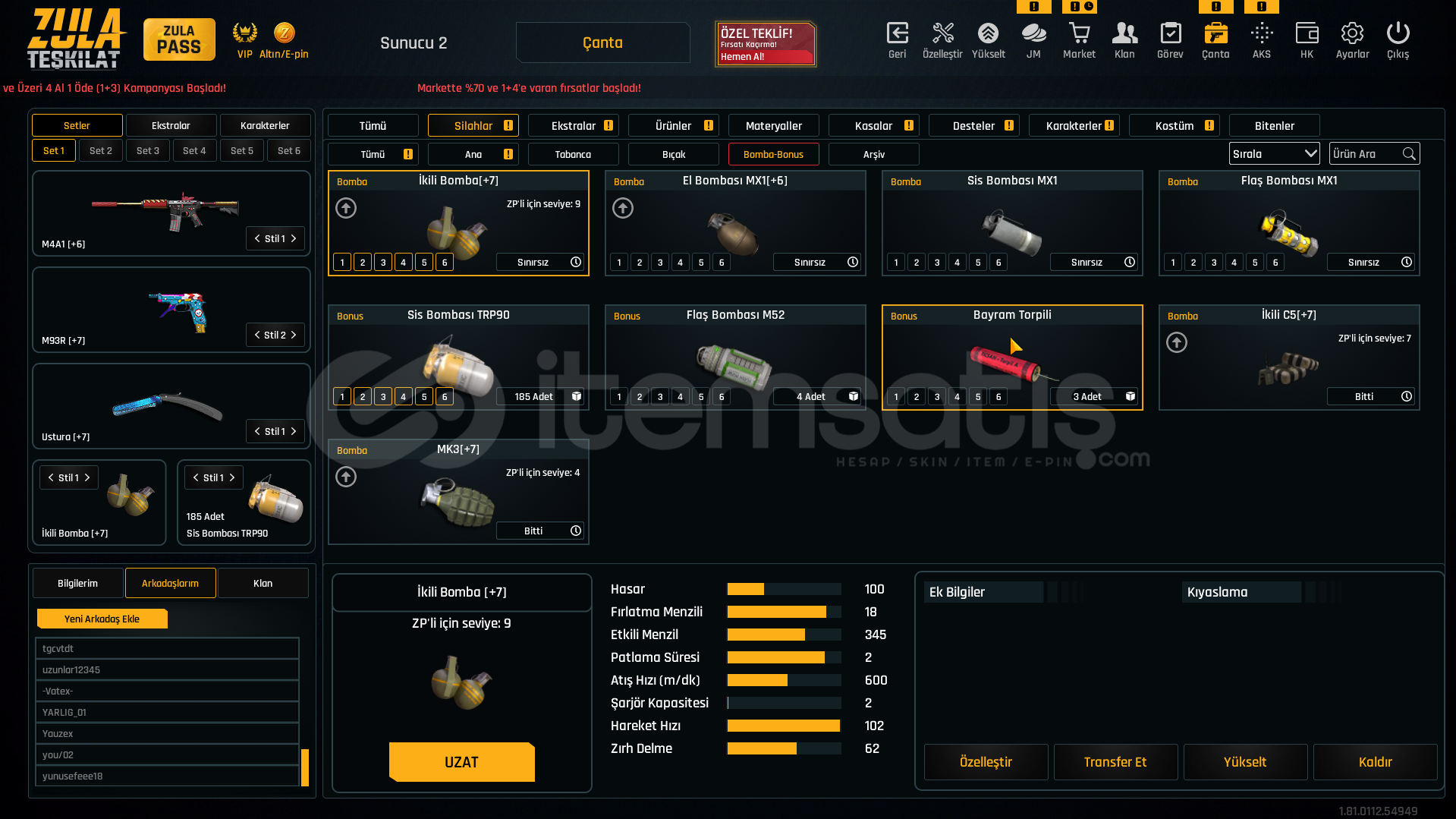Switch to the Kasalar tab
This screenshot has height=819, width=1456.
[874, 125]
